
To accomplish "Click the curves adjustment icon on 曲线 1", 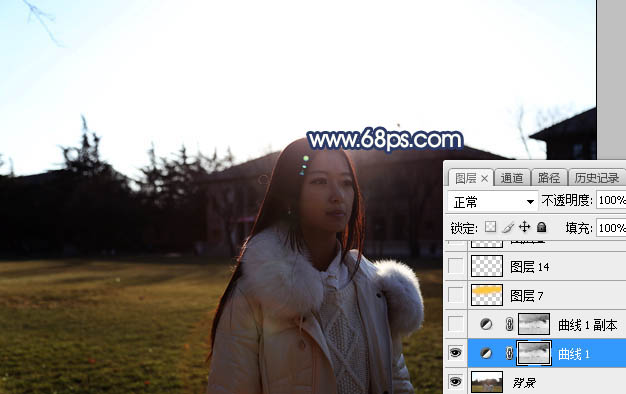I will tap(486, 353).
